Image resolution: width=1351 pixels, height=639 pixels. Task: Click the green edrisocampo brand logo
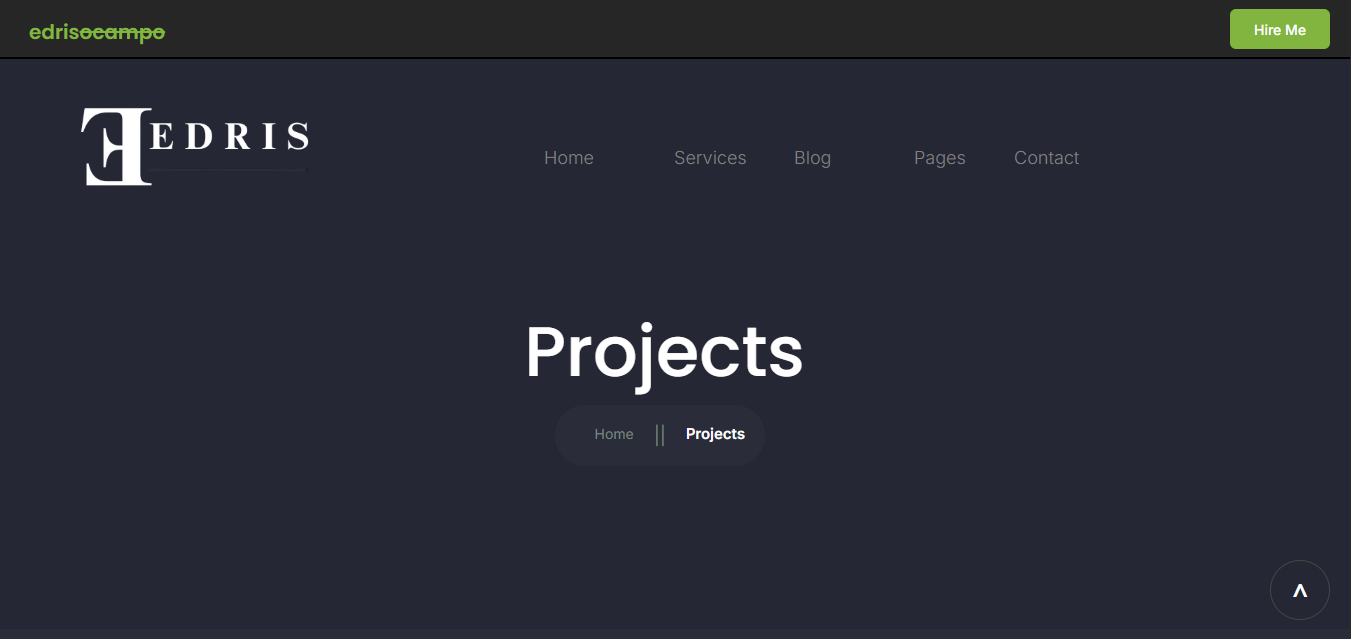[97, 32]
